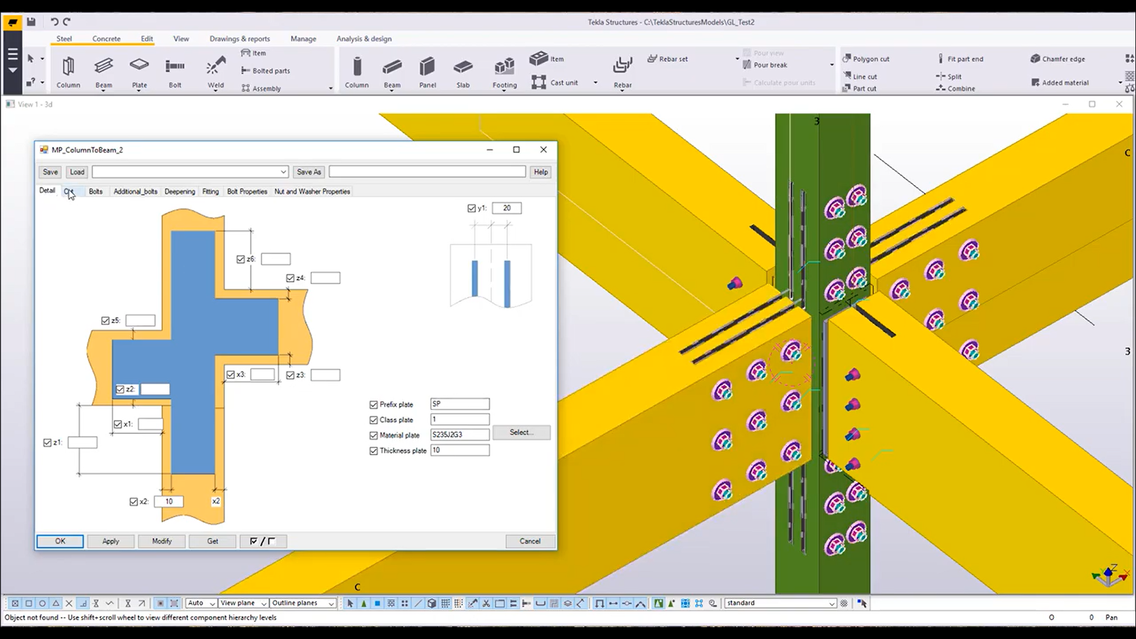Expand the Cast unit dropdown arrow
The height and width of the screenshot is (639, 1136).
click(596, 83)
